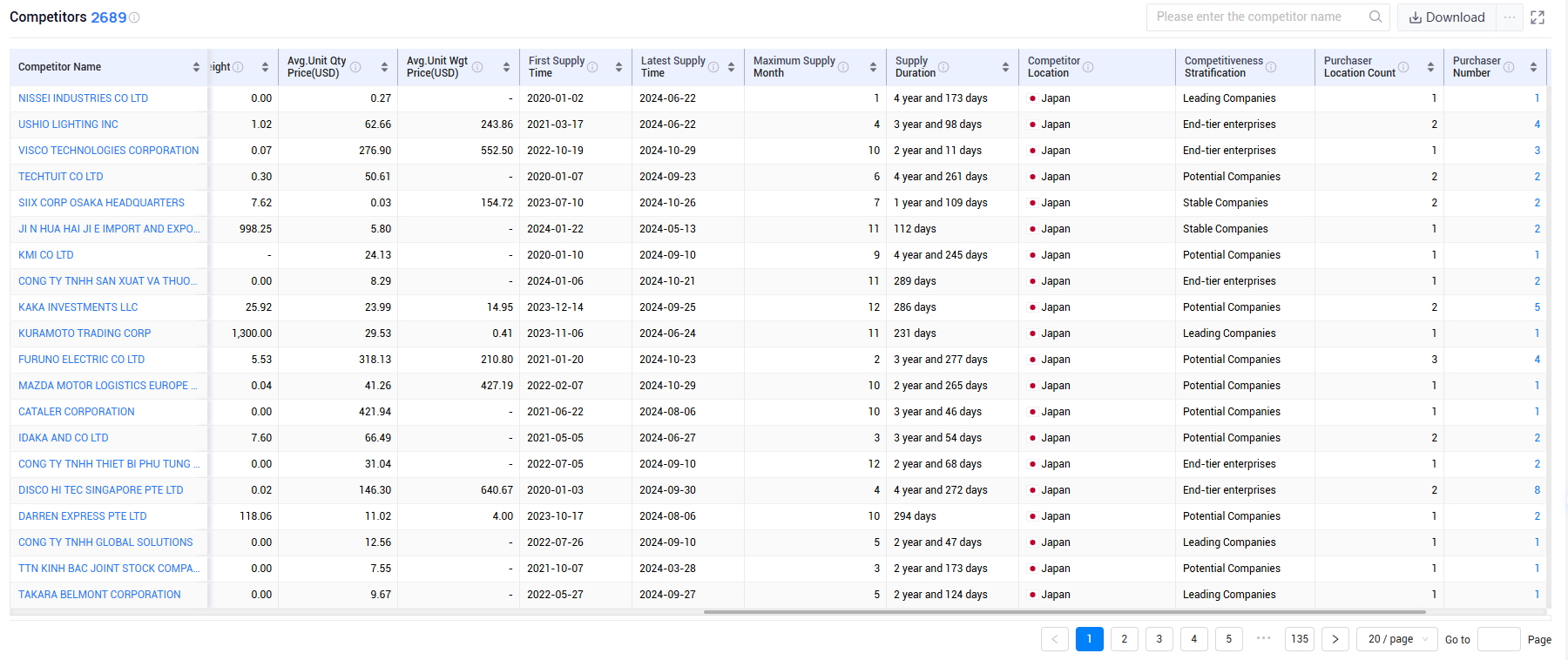Open KURAMOTO TRADING CORP link
The image size is (1568, 660).
[x=84, y=333]
